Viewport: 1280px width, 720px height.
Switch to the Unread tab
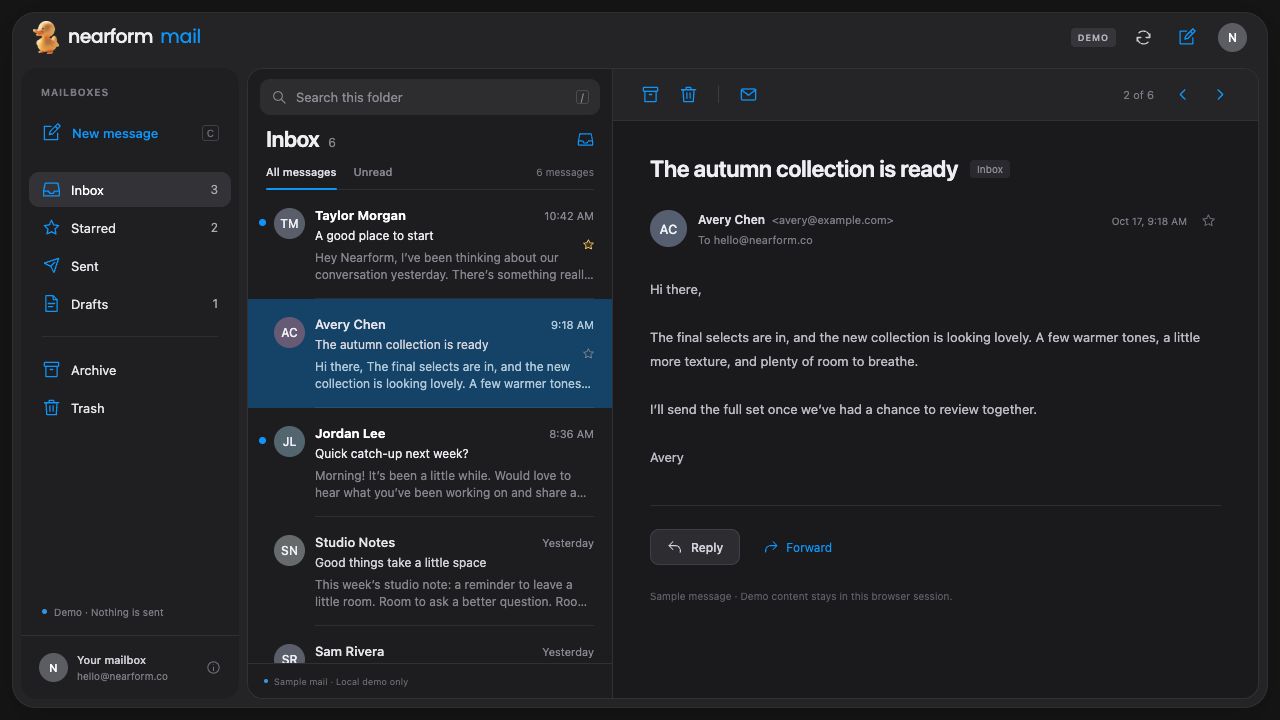click(372, 172)
